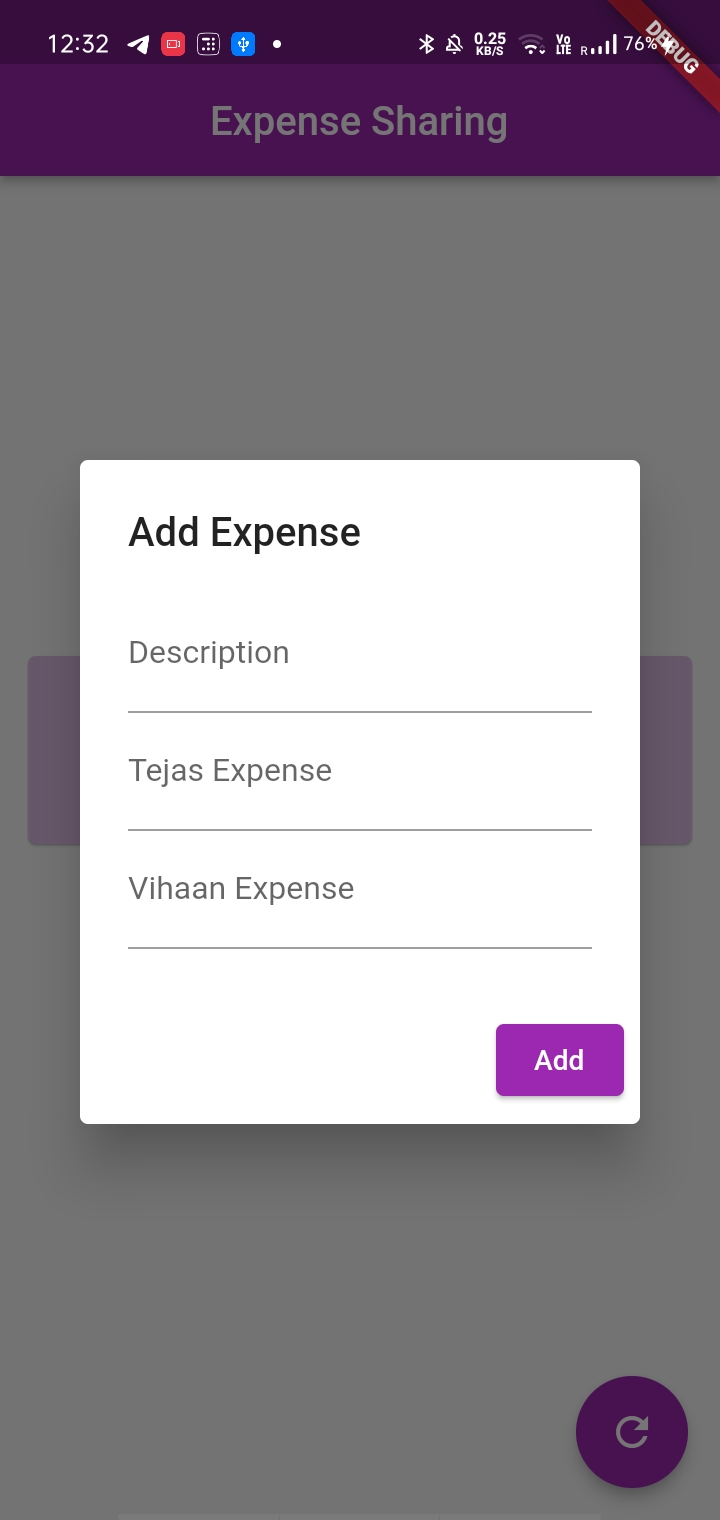Select the screen recorder icon in status bar
Screen dimensions: 720x1520
coord(173,44)
